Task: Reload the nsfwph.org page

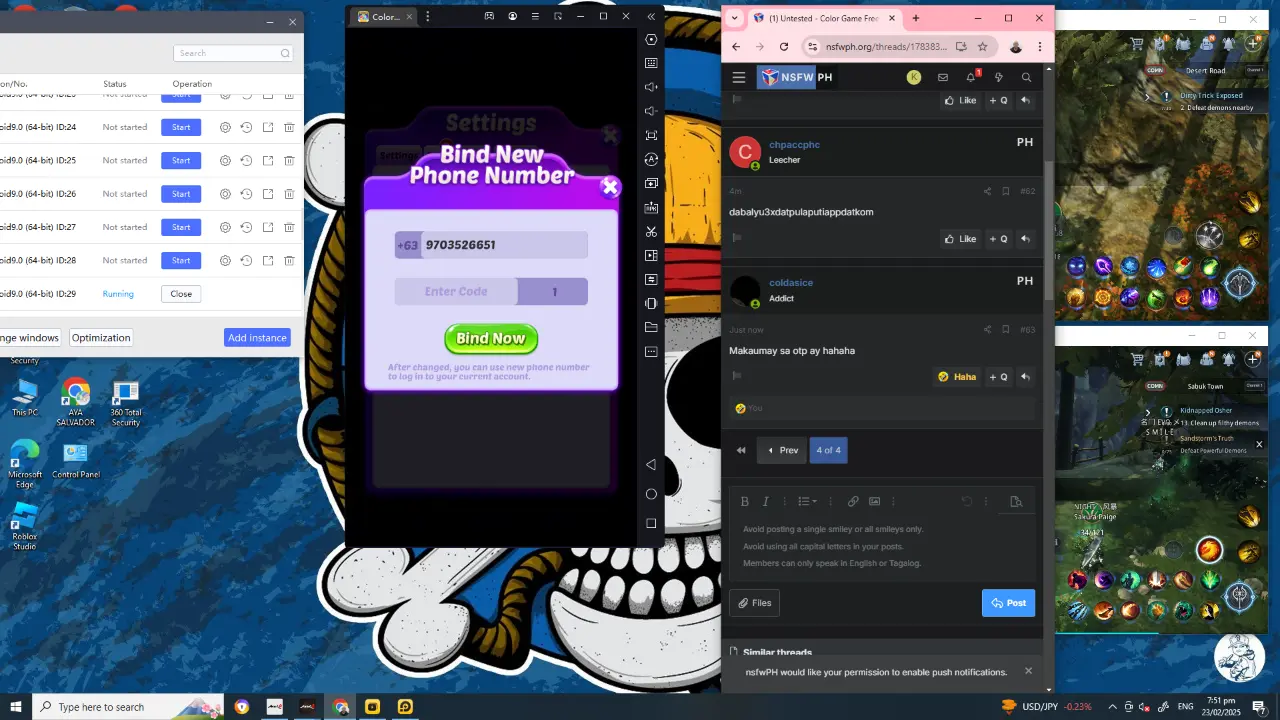Action: point(784,46)
